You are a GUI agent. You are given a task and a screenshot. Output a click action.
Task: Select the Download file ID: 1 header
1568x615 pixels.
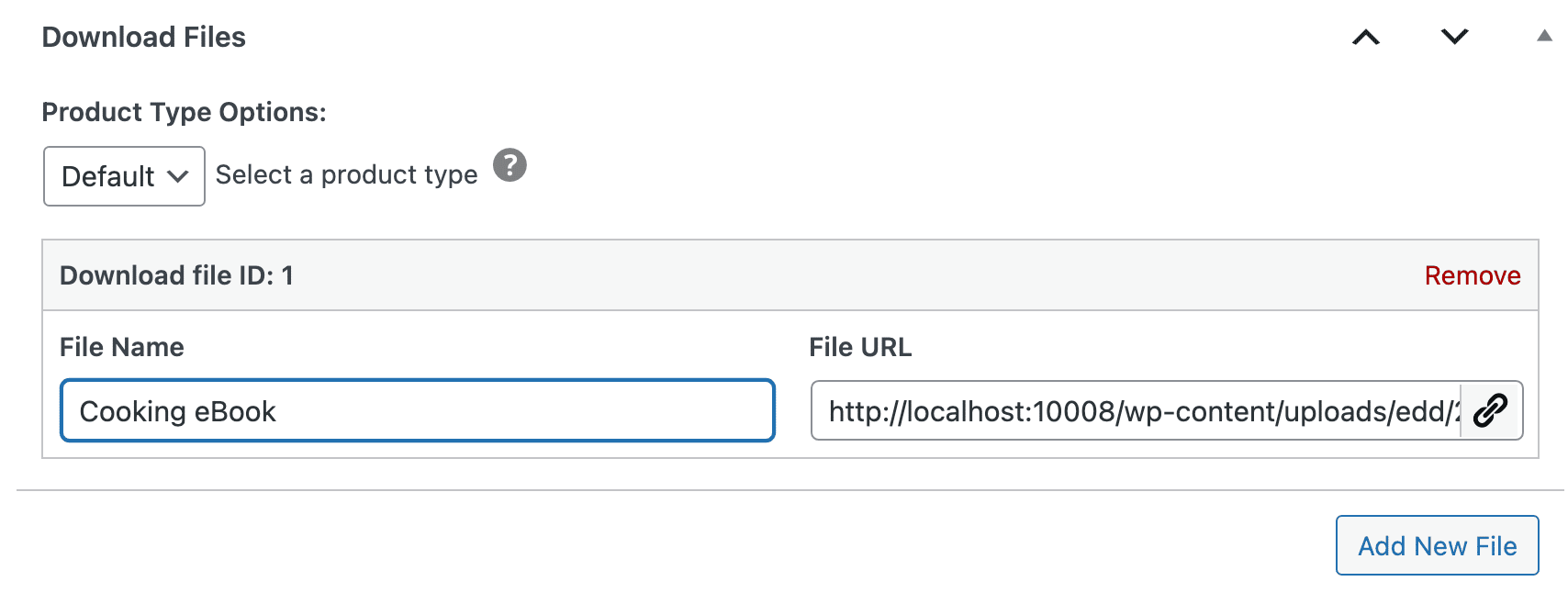point(176,275)
